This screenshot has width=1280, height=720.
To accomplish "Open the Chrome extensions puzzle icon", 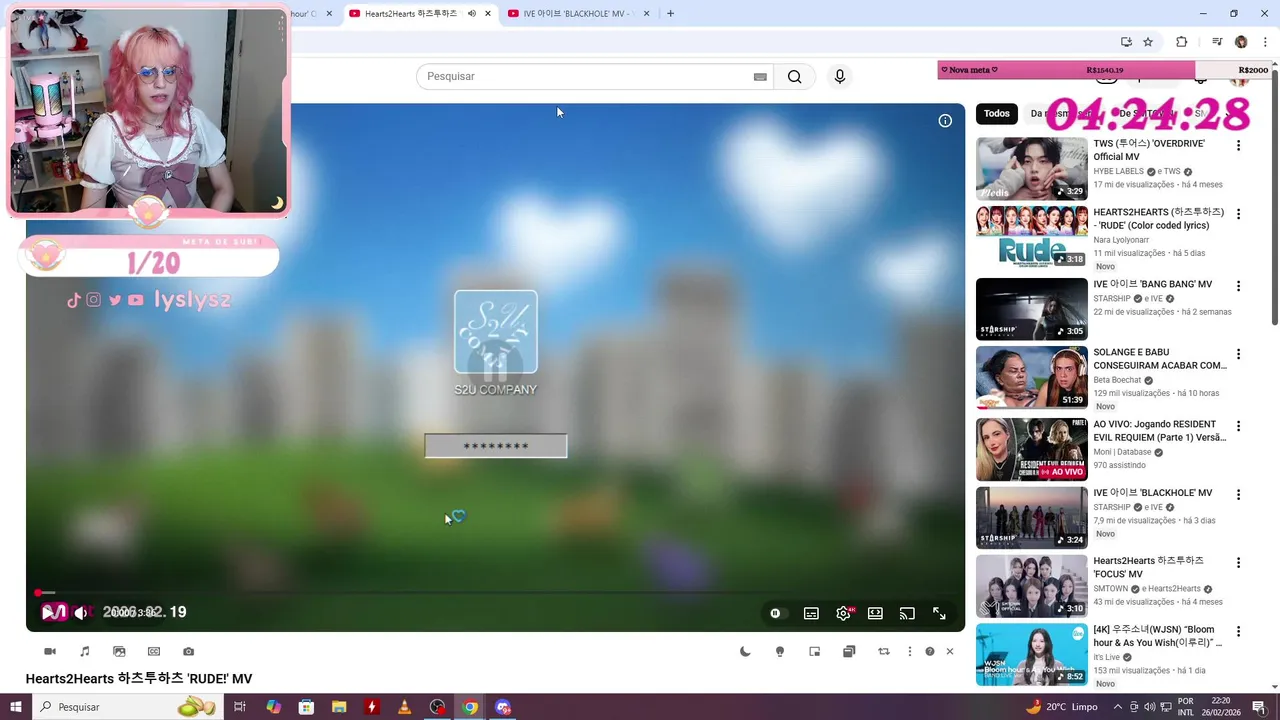I will [1182, 42].
